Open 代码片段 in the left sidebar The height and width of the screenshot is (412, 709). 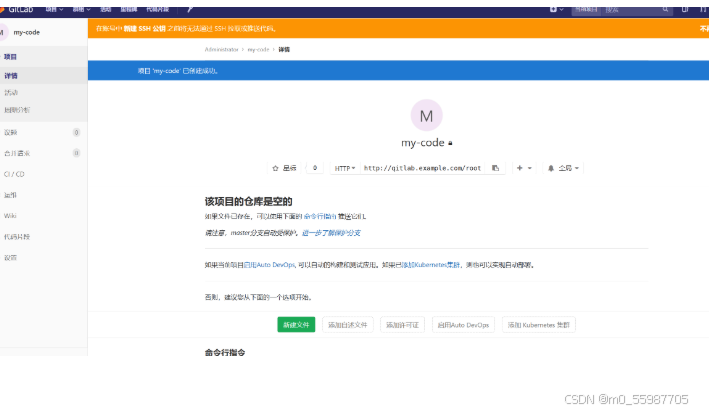(17, 237)
